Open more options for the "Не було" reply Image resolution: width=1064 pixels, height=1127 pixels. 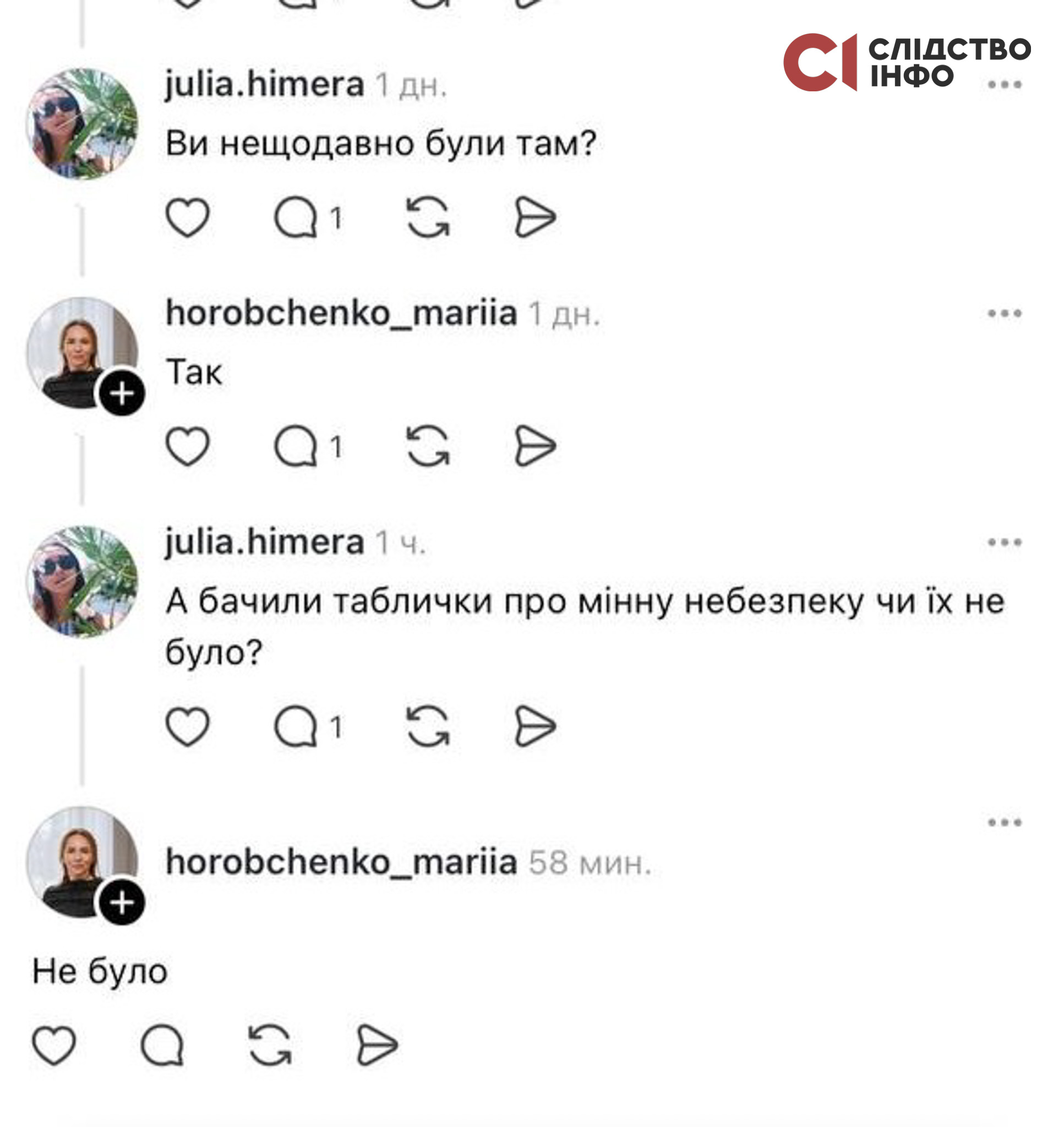click(1005, 823)
